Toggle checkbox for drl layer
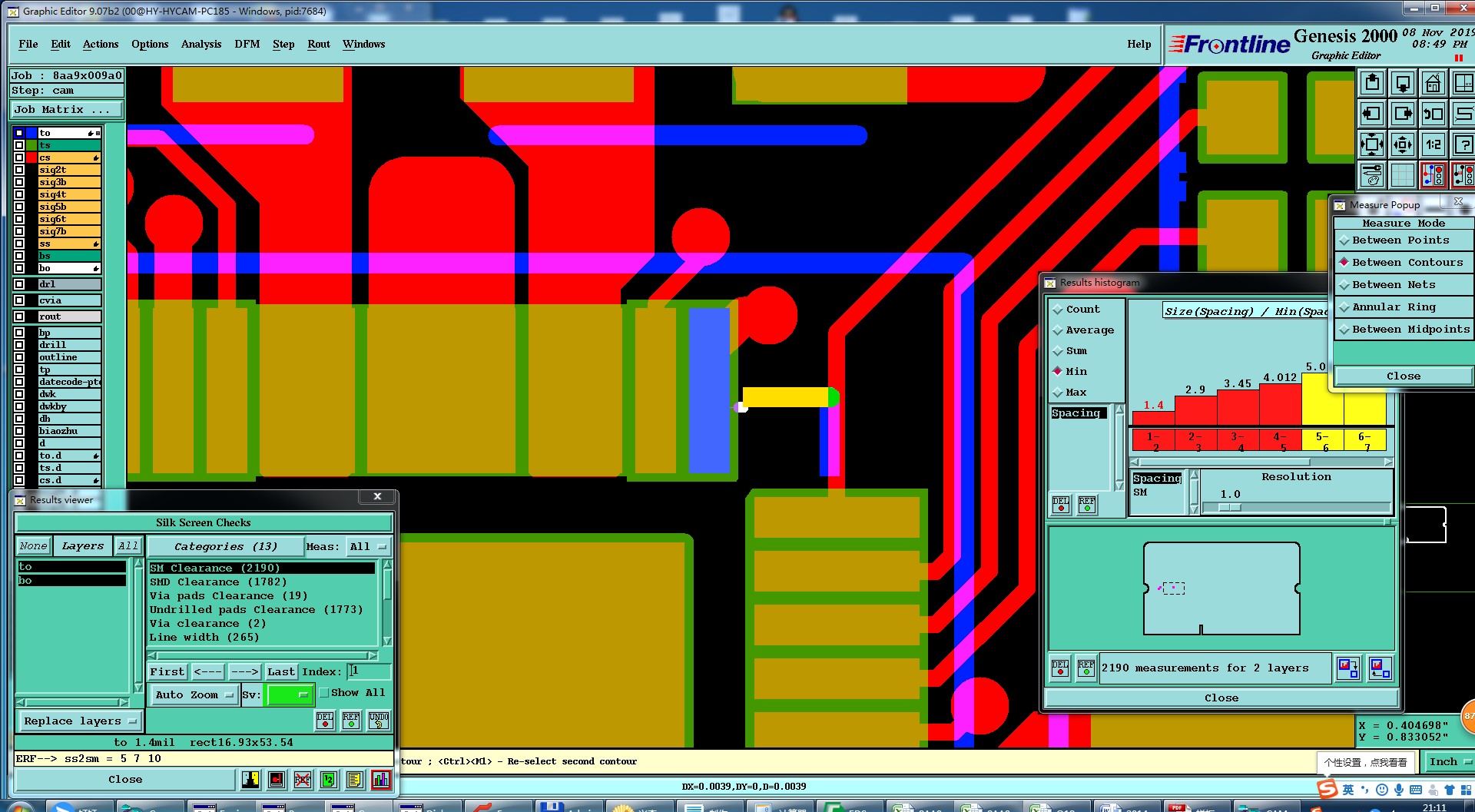1475x812 pixels. [x=19, y=284]
